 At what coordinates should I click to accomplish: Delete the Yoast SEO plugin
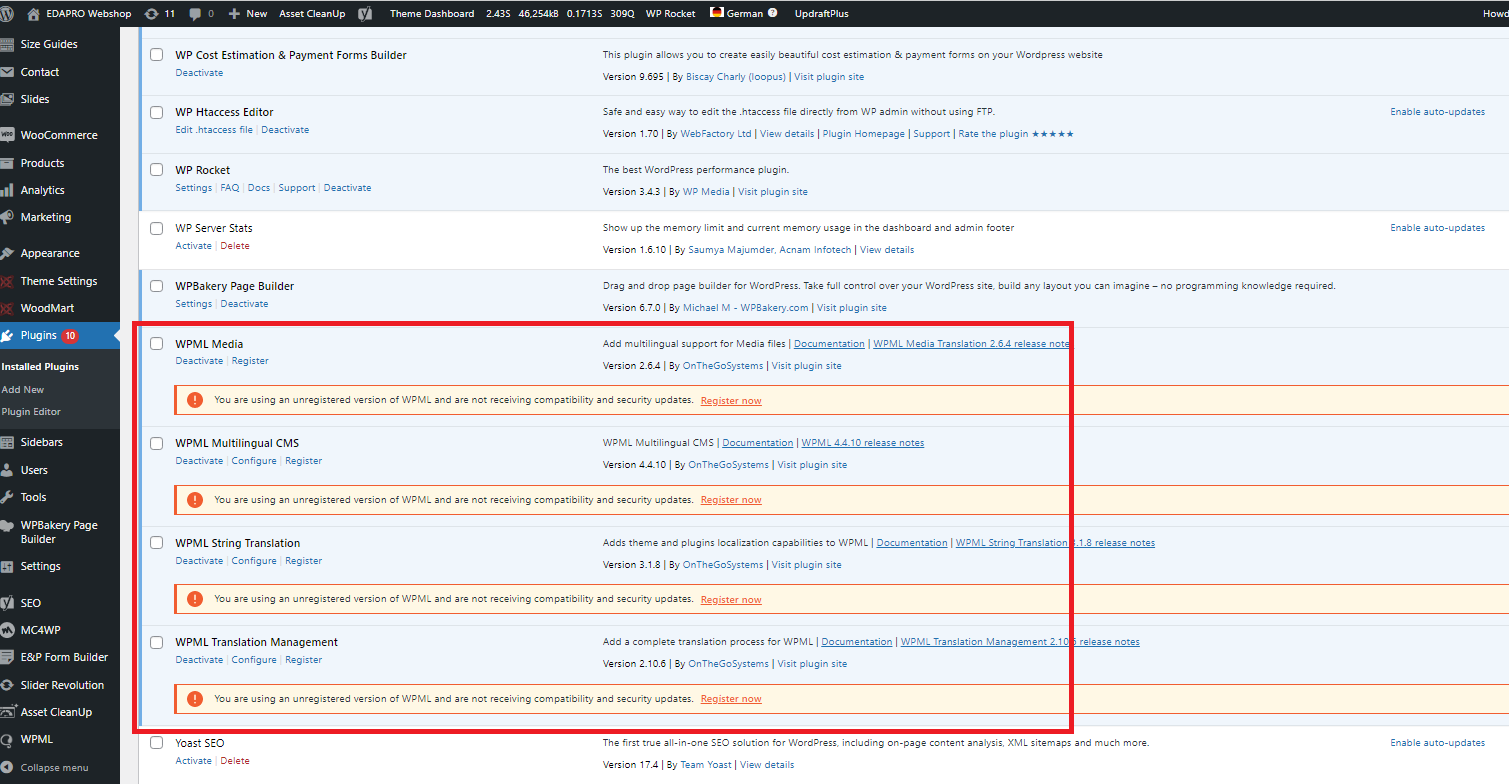pyautogui.click(x=235, y=761)
